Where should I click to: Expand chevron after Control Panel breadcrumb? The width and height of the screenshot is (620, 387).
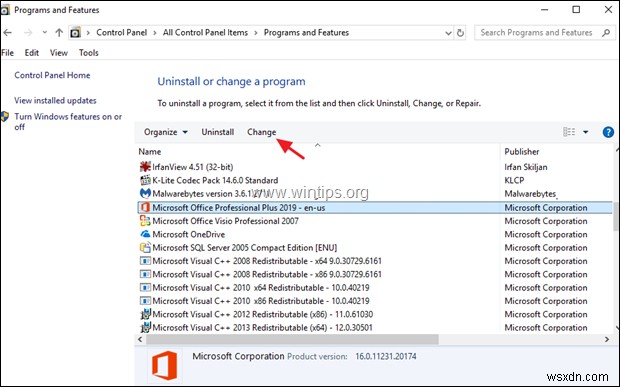(155, 33)
